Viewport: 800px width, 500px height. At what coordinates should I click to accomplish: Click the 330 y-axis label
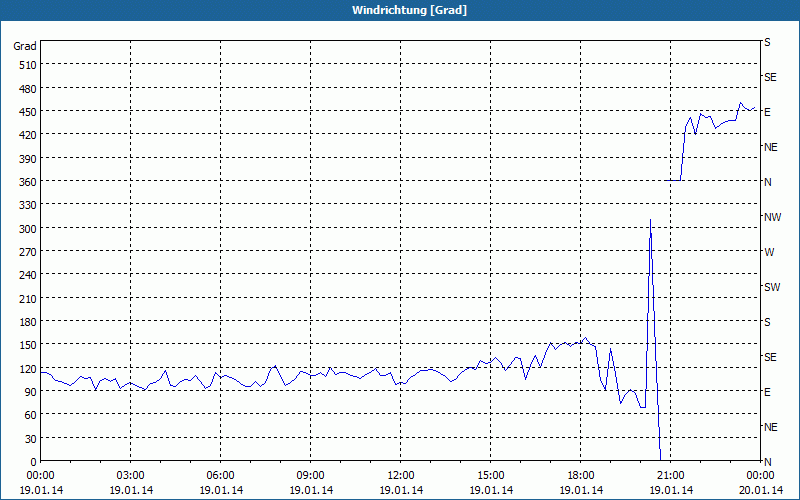click(28, 205)
